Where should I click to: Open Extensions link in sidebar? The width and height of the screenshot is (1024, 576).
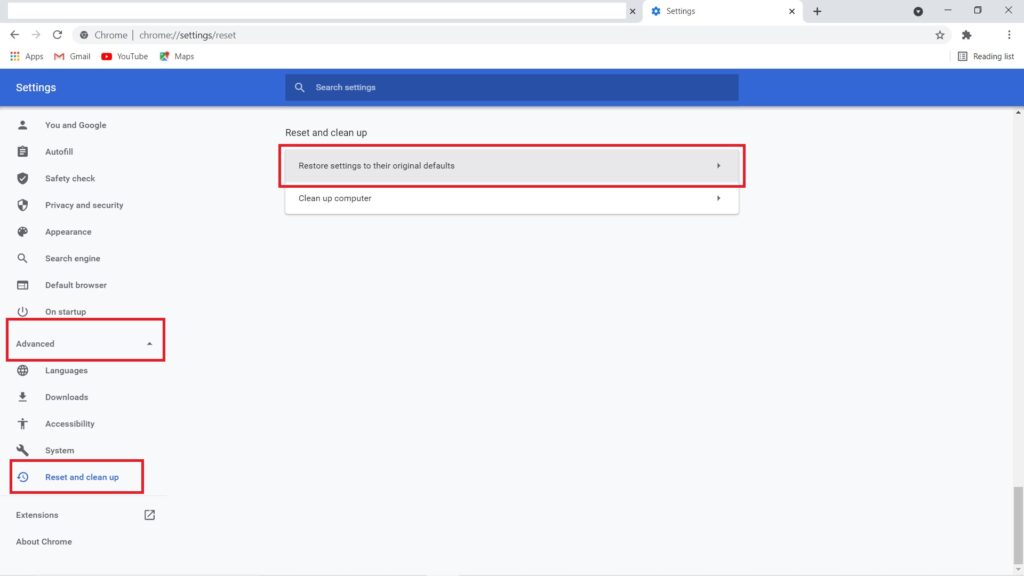[x=37, y=515]
